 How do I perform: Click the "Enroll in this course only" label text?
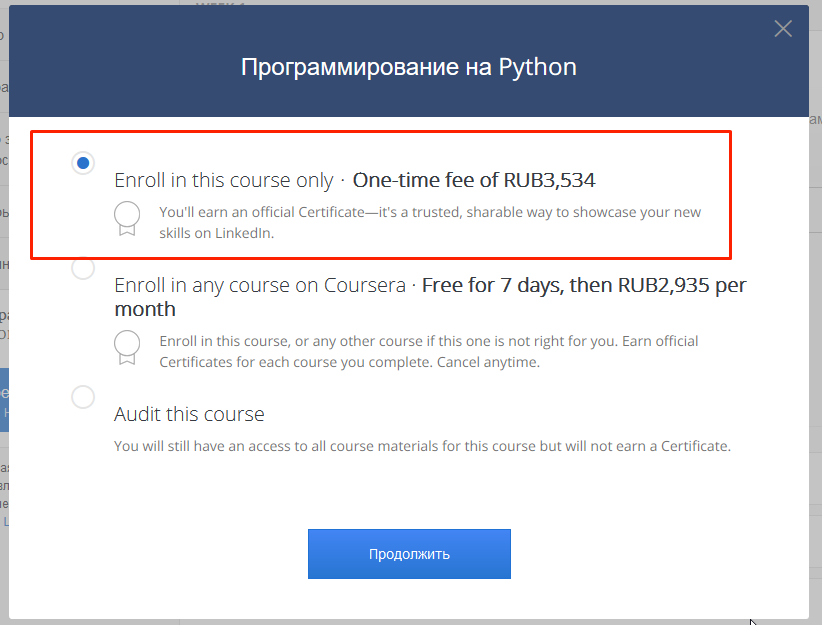[x=223, y=181]
